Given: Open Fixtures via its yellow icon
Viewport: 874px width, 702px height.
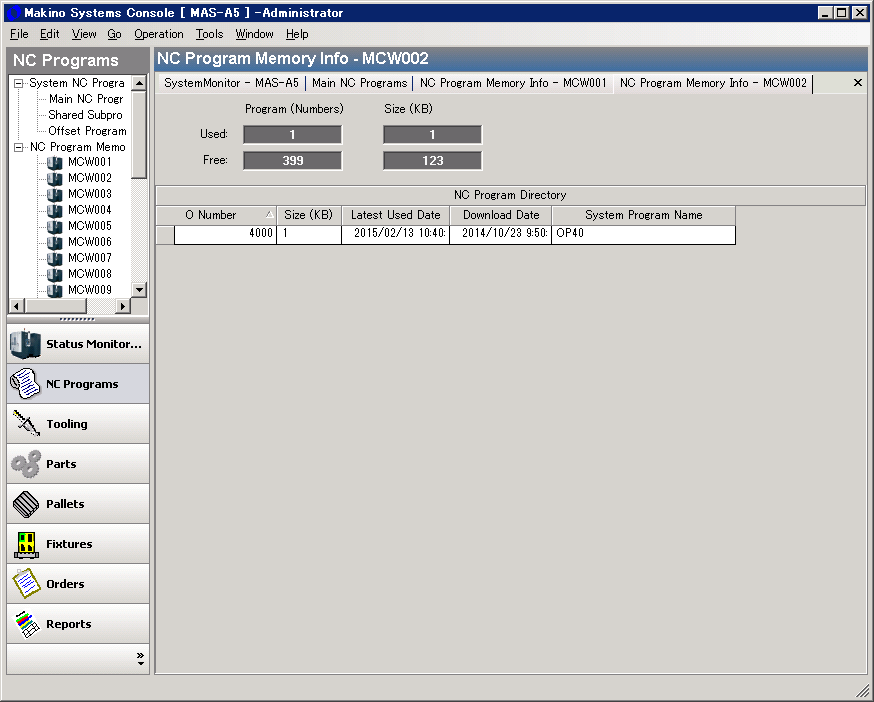Looking at the screenshot, I should (x=25, y=544).
